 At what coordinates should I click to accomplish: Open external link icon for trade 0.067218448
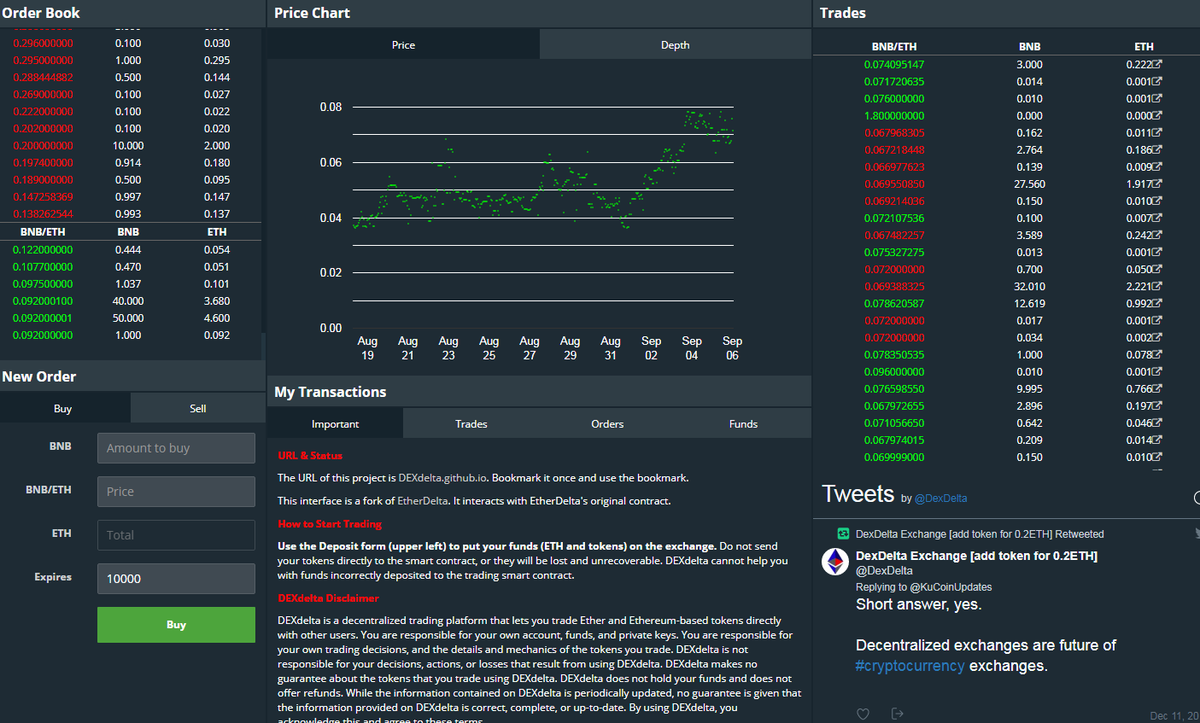pyautogui.click(x=1158, y=150)
